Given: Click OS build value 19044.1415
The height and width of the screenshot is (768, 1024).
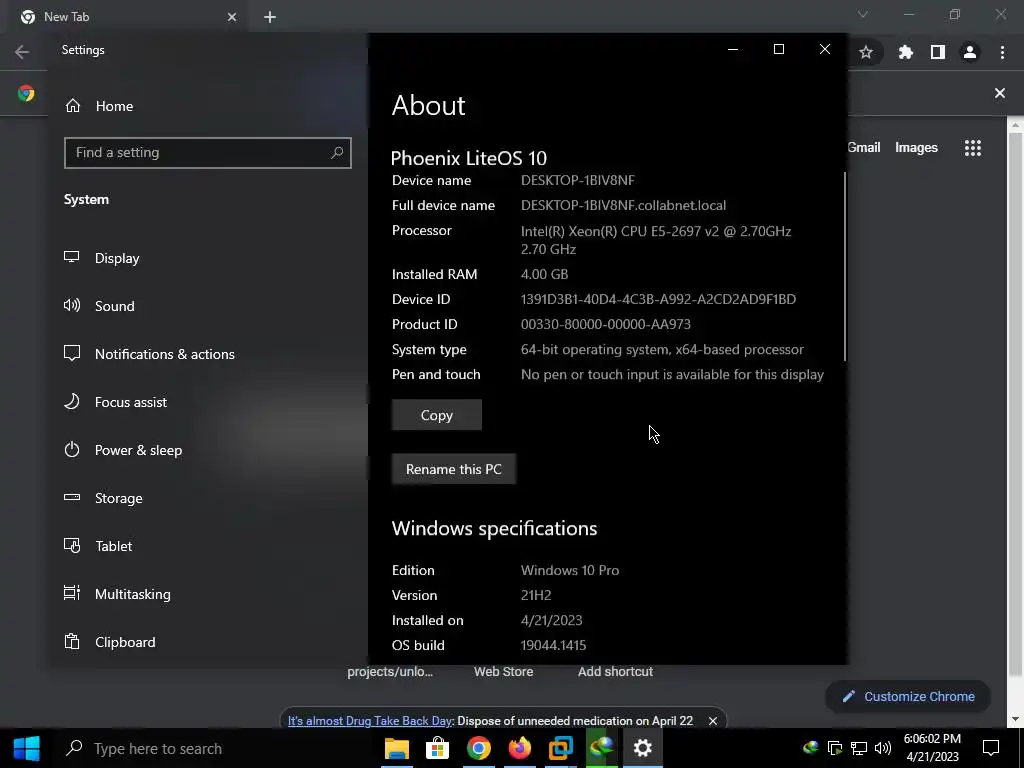Looking at the screenshot, I should [553, 645].
